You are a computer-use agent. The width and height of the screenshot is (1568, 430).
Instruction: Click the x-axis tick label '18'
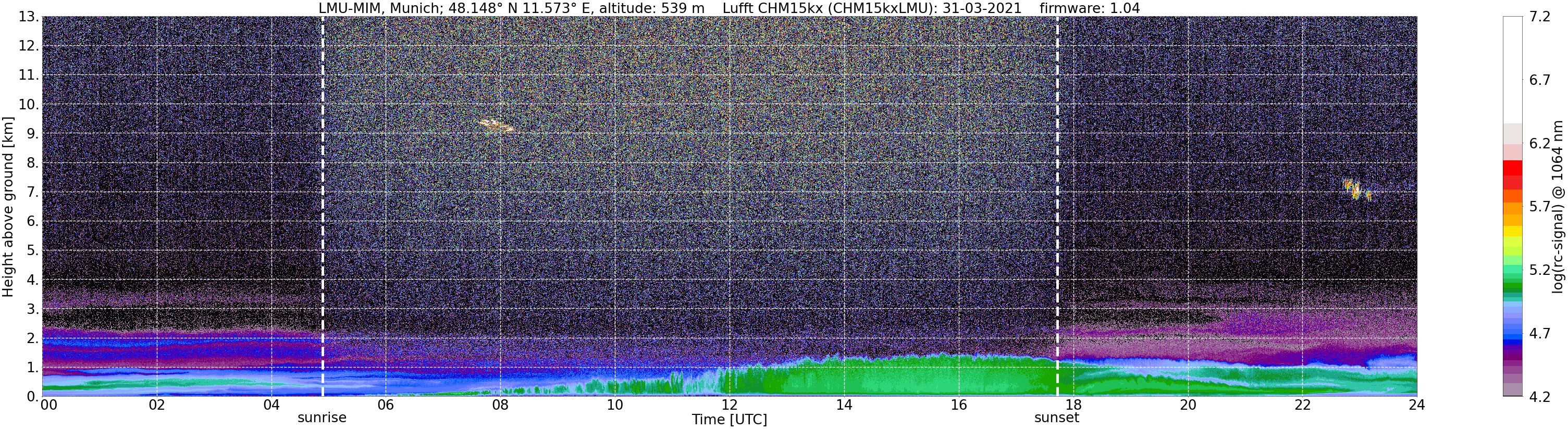click(1073, 405)
